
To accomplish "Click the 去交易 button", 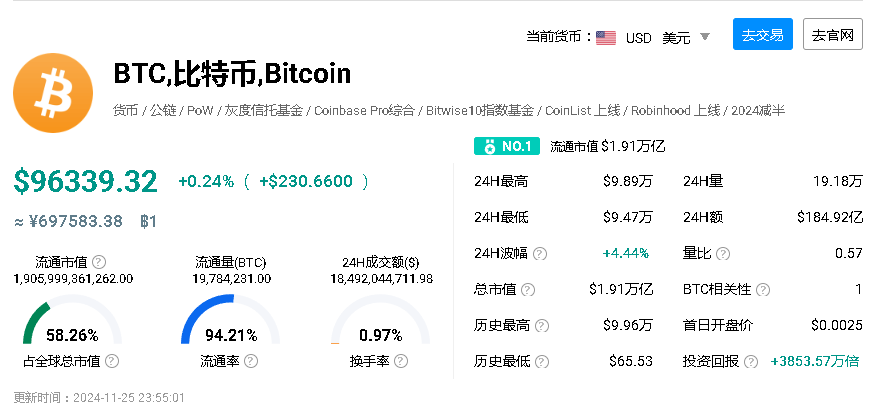I will 762,35.
